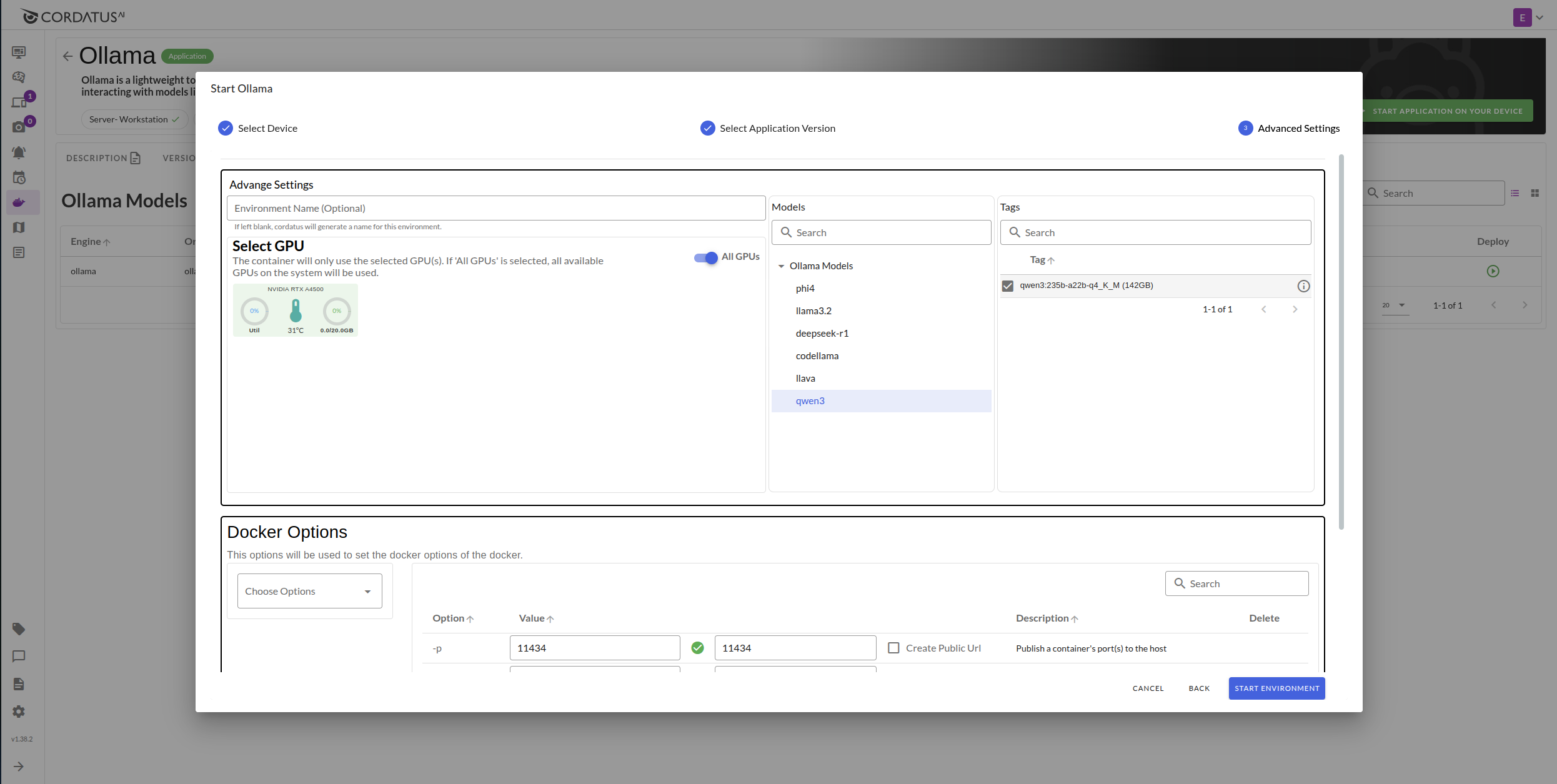Viewport: 1557px width, 784px height.
Task: Go to Advanced Settings step
Action: pos(1288,128)
